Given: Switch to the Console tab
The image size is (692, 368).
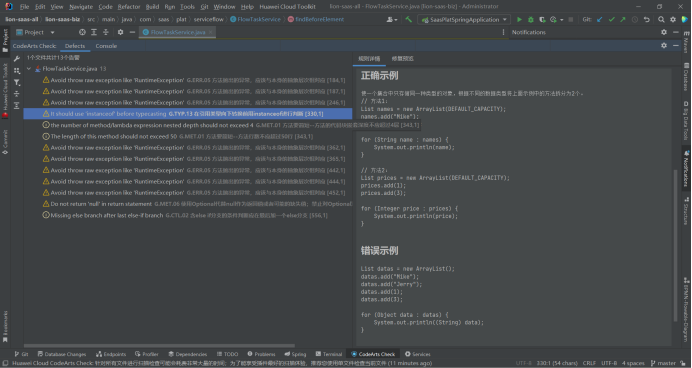Looking at the screenshot, I should click(x=106, y=46).
